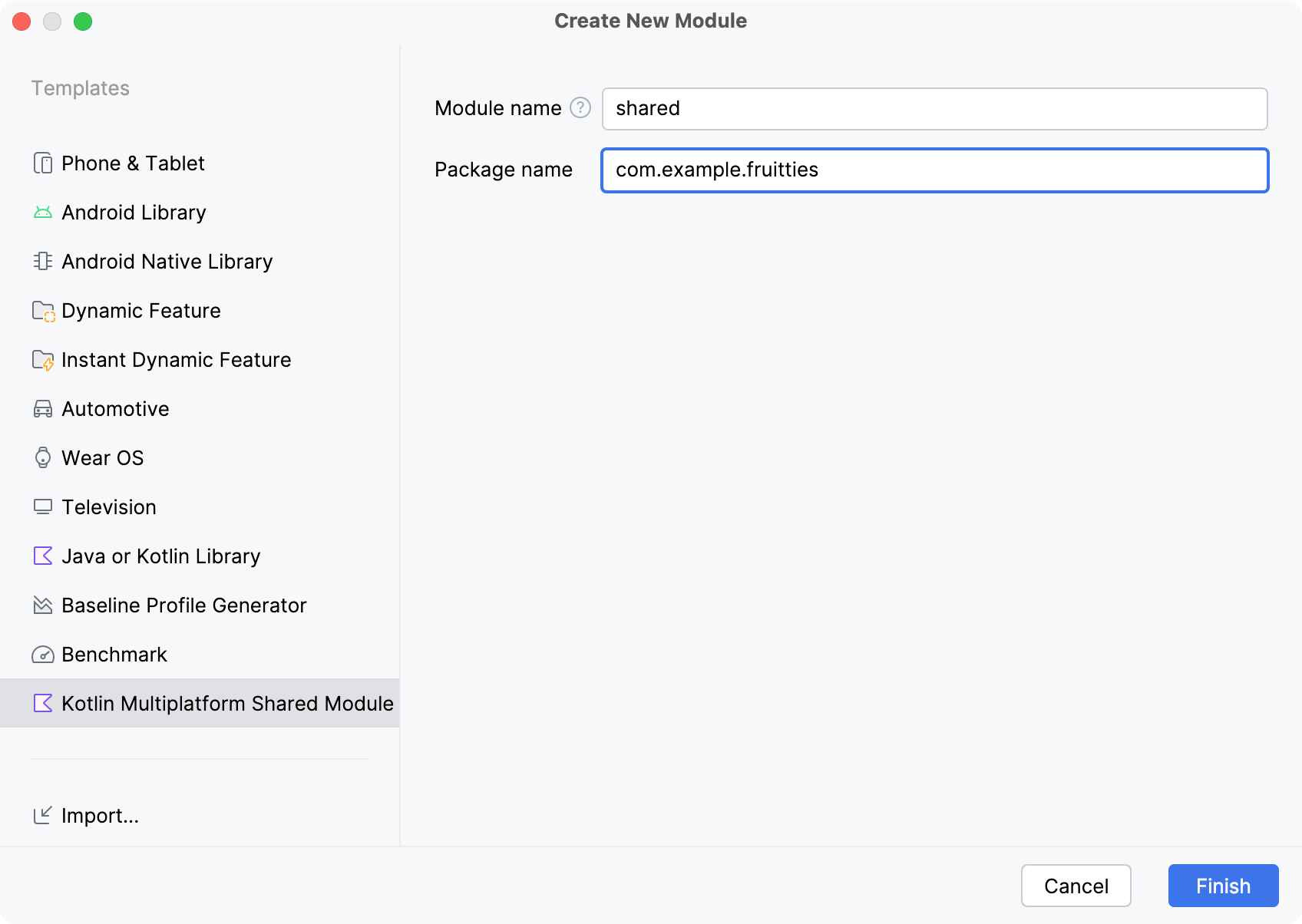Click the Television template icon
The width and height of the screenshot is (1302, 924).
44,507
